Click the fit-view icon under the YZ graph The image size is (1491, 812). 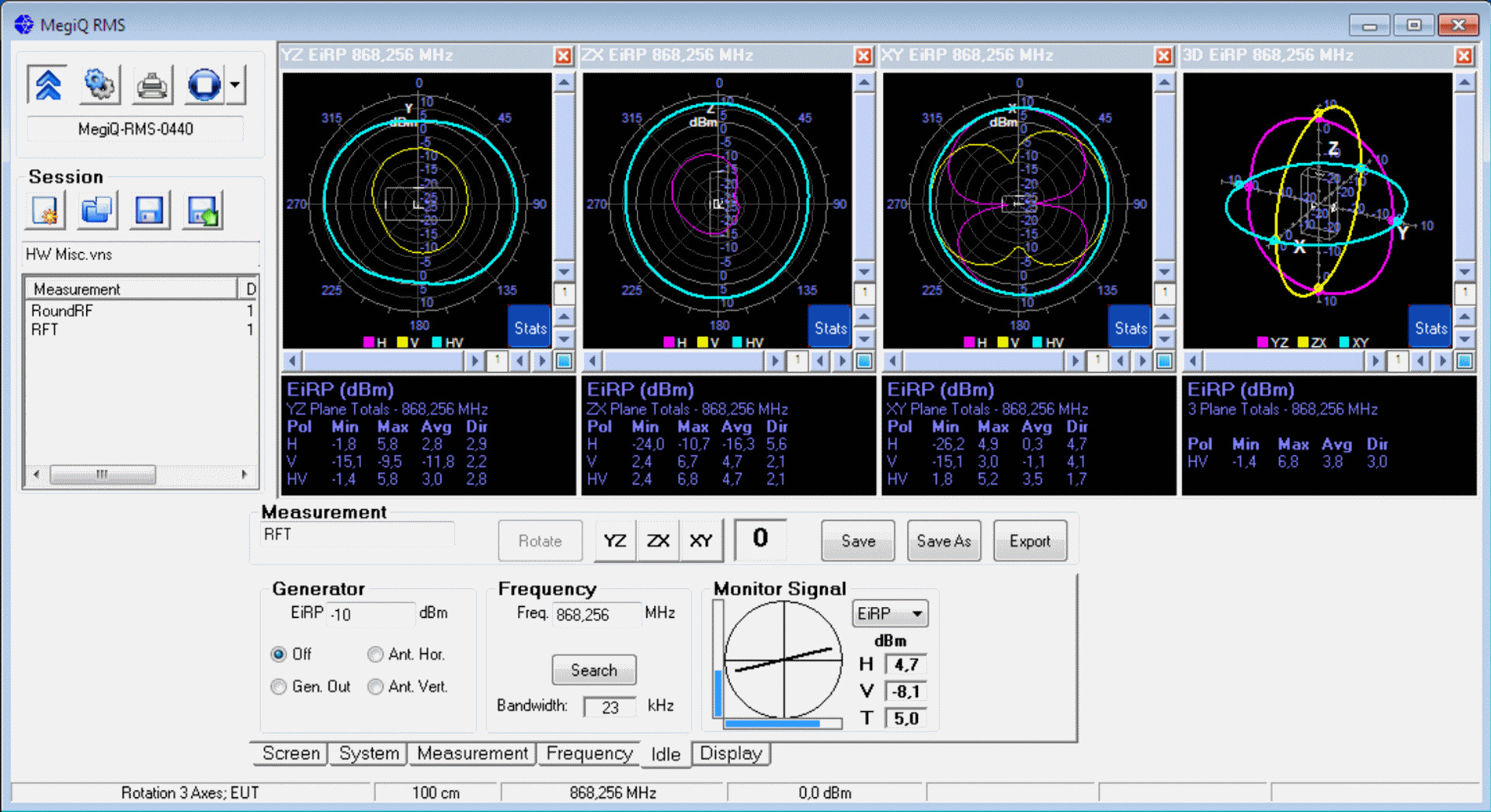(x=565, y=361)
